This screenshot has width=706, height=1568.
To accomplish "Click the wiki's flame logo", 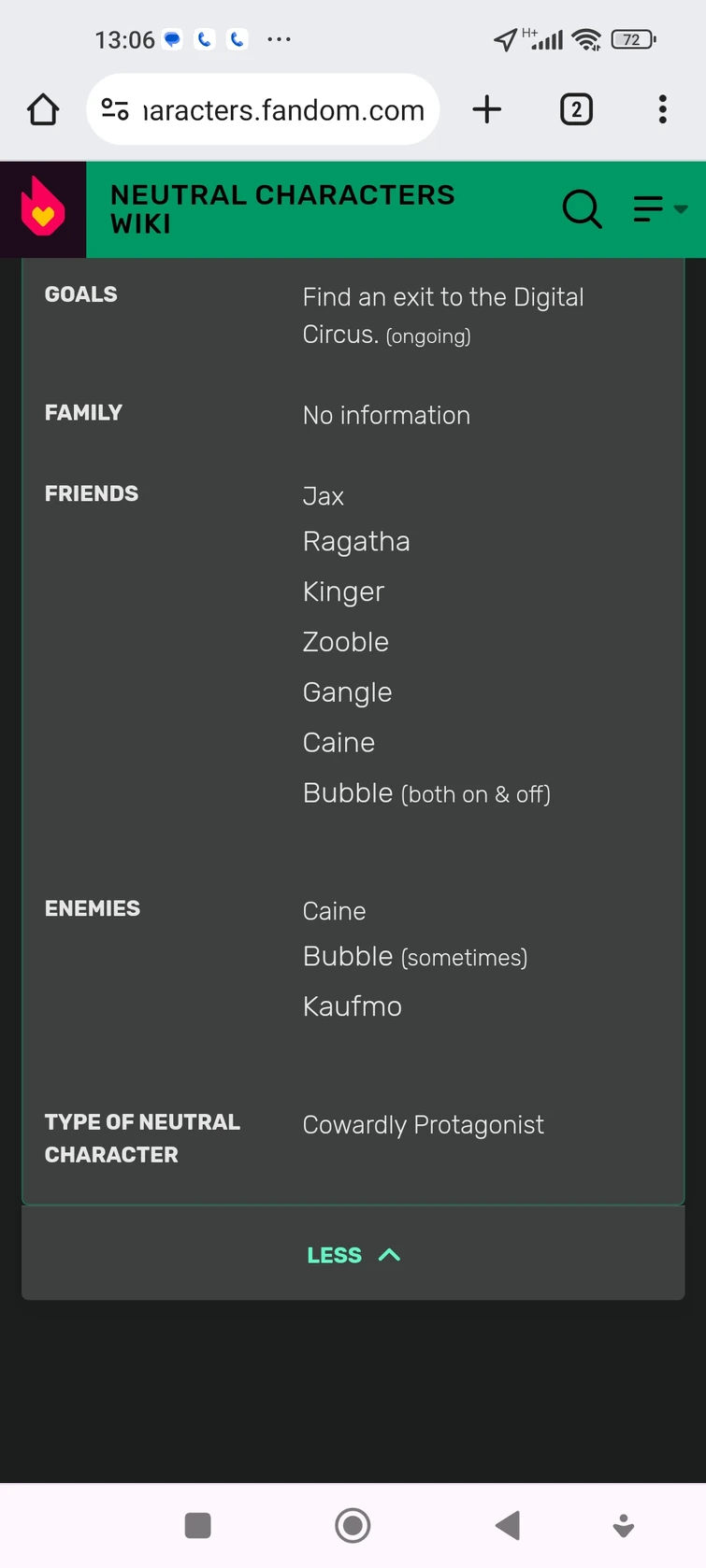I will [x=42, y=208].
